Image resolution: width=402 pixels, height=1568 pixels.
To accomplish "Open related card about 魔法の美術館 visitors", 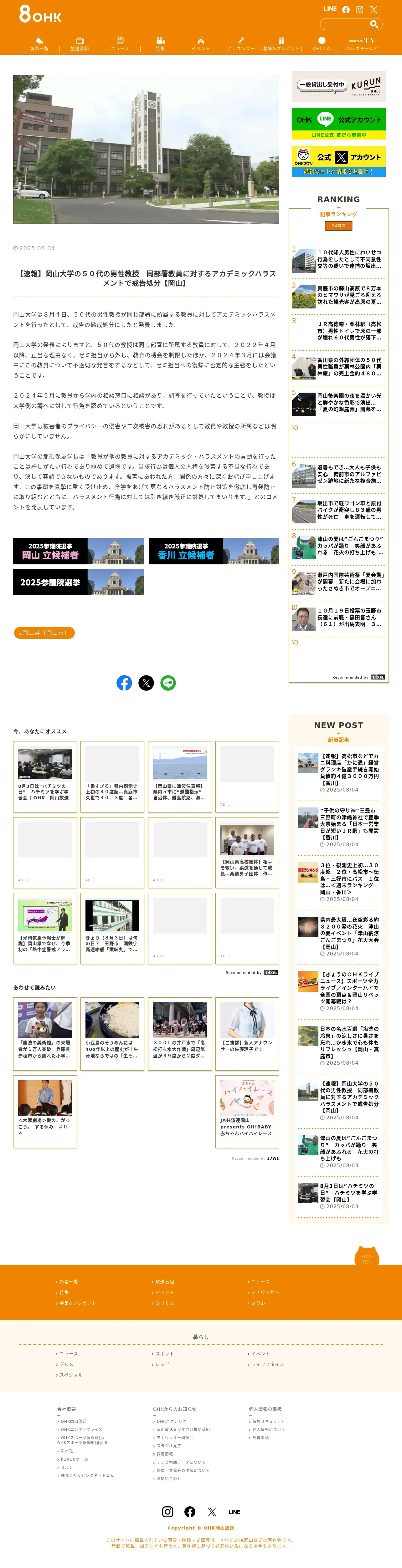I will coord(45,1034).
